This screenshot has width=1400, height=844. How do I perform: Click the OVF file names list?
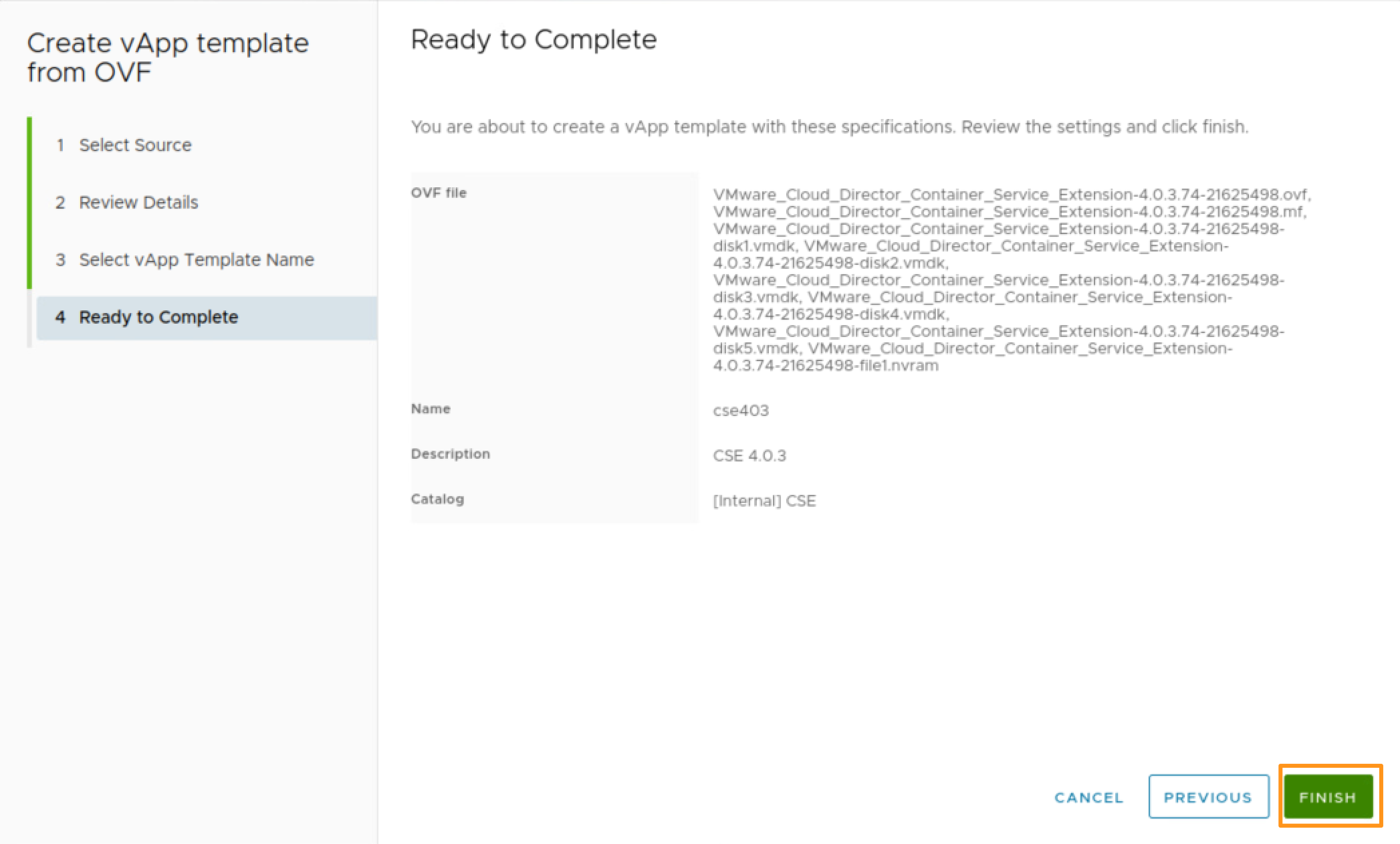point(1012,280)
